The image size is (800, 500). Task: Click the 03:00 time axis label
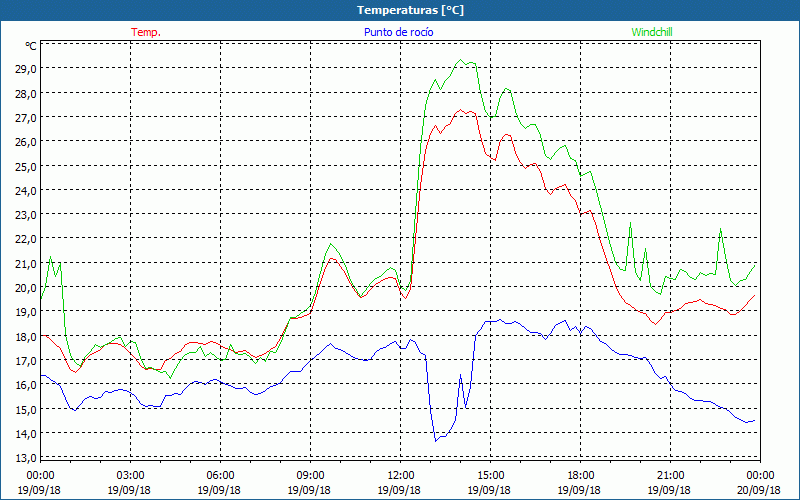tap(130, 476)
